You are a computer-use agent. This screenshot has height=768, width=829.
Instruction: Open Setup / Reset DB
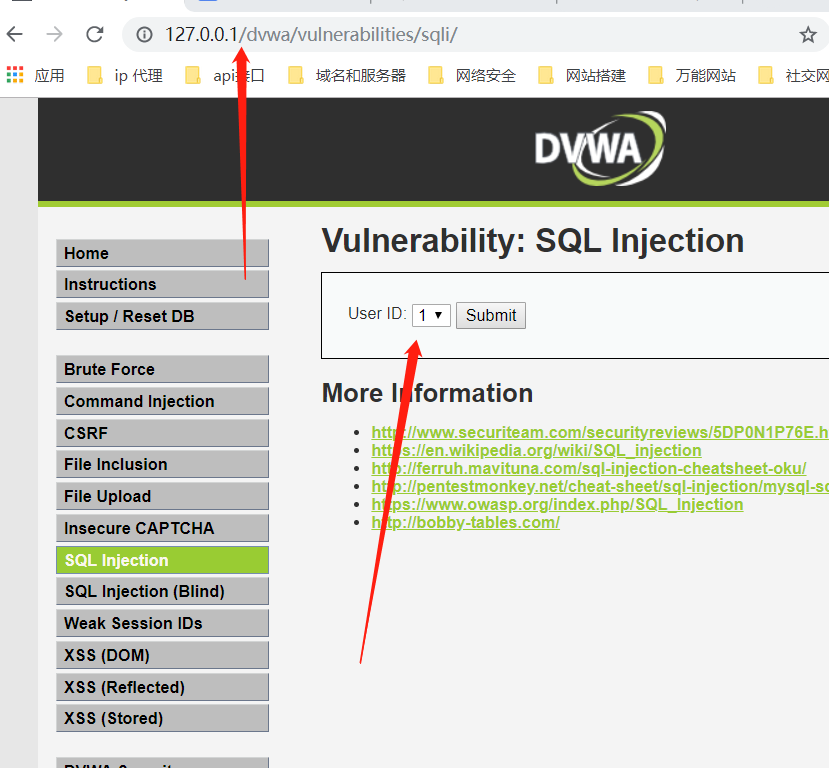pyautogui.click(x=162, y=316)
